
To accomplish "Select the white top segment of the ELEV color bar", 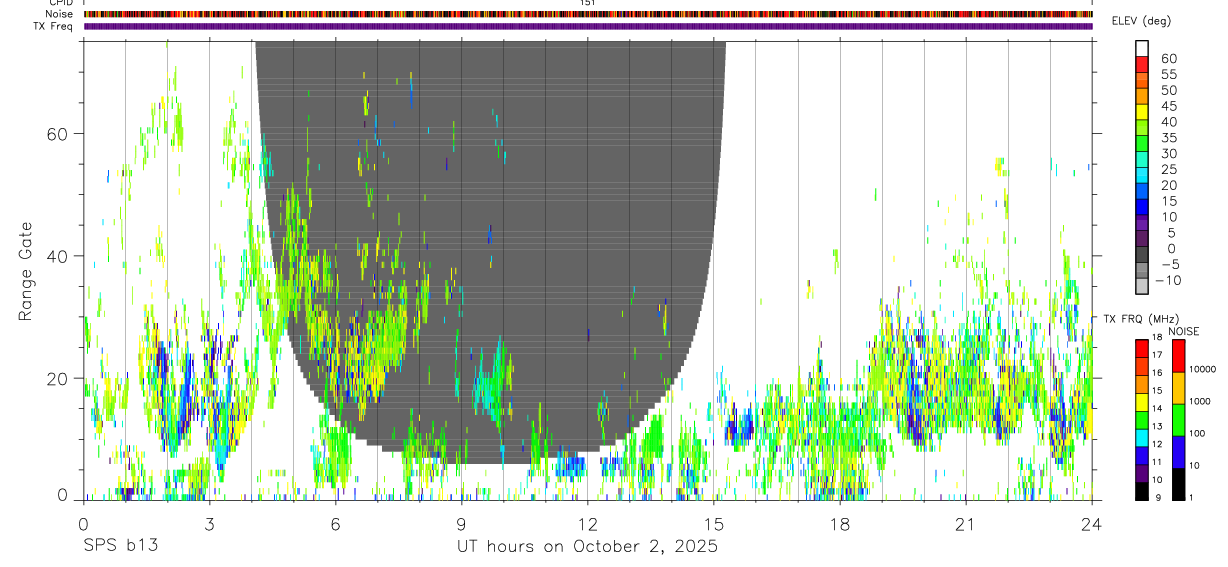I will pyautogui.click(x=1142, y=48).
